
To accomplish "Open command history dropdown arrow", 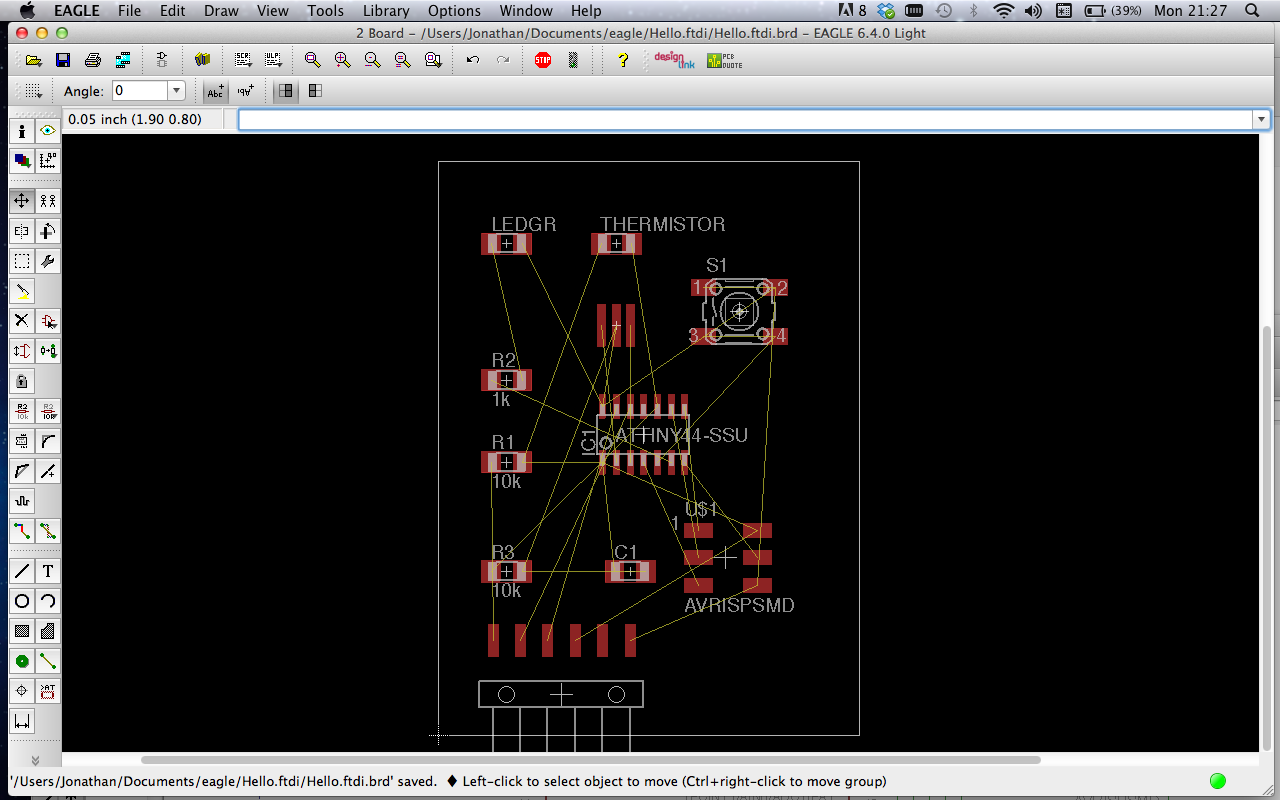I will click(1261, 119).
